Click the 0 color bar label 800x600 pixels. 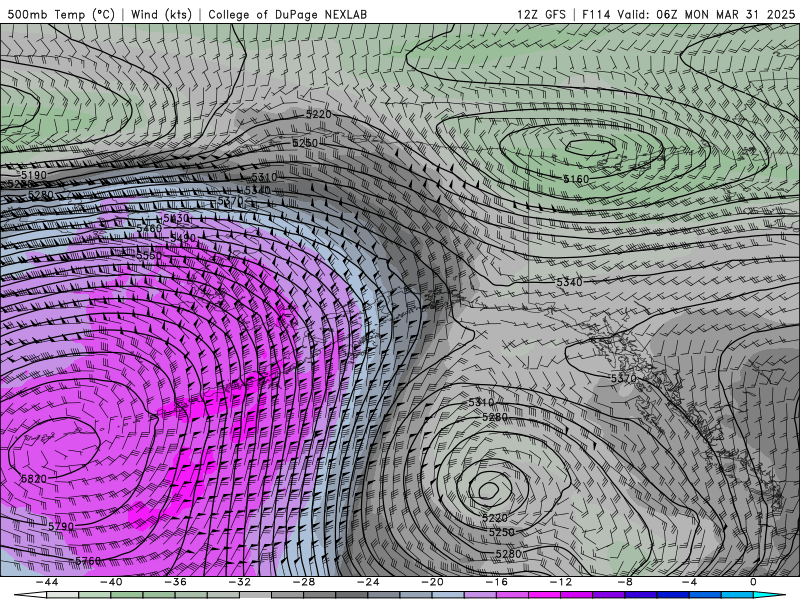click(x=753, y=582)
